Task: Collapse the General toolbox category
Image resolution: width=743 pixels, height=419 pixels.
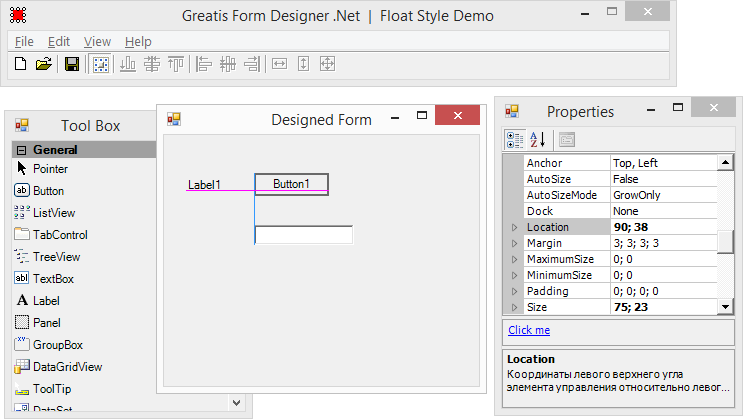Action: [x=20, y=150]
